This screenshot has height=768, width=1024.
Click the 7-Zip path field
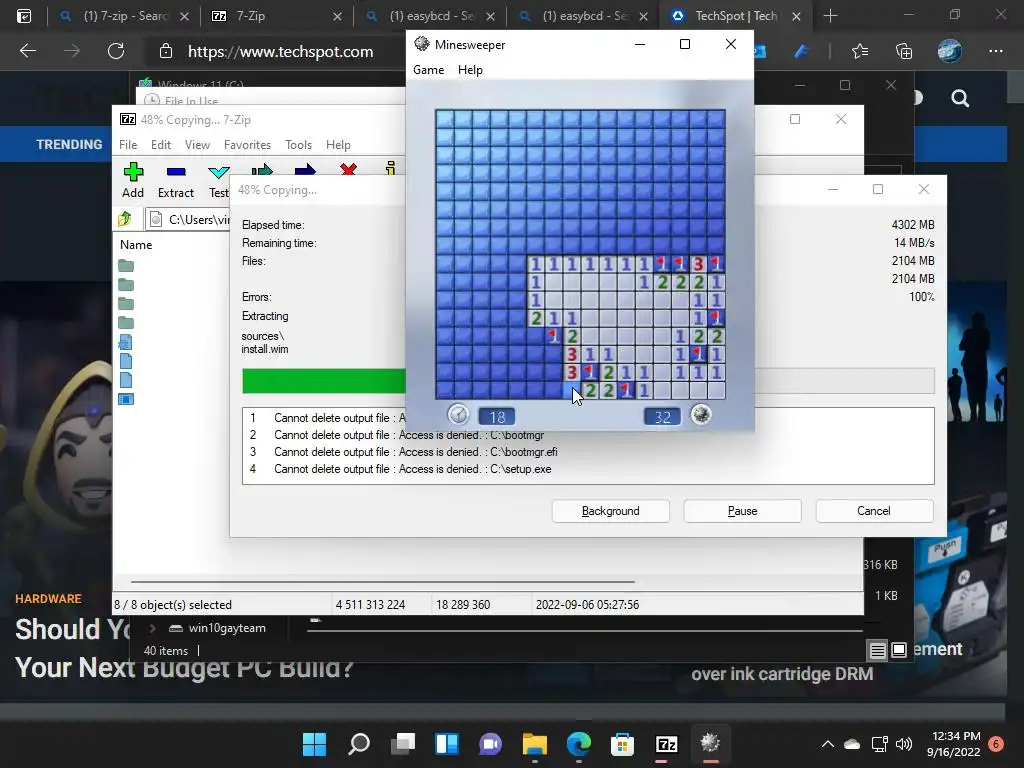click(x=188, y=219)
